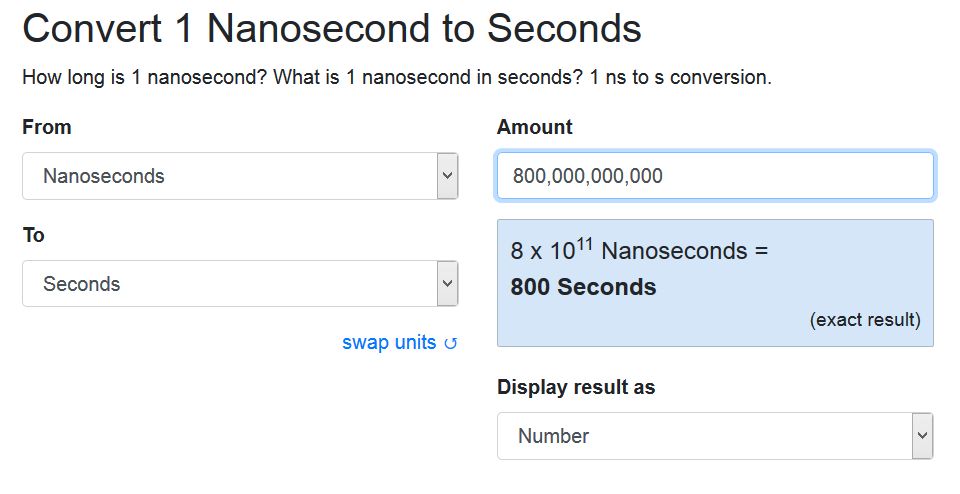The height and width of the screenshot is (494, 960).
Task: Click inside the blue result box
Action: point(715,283)
